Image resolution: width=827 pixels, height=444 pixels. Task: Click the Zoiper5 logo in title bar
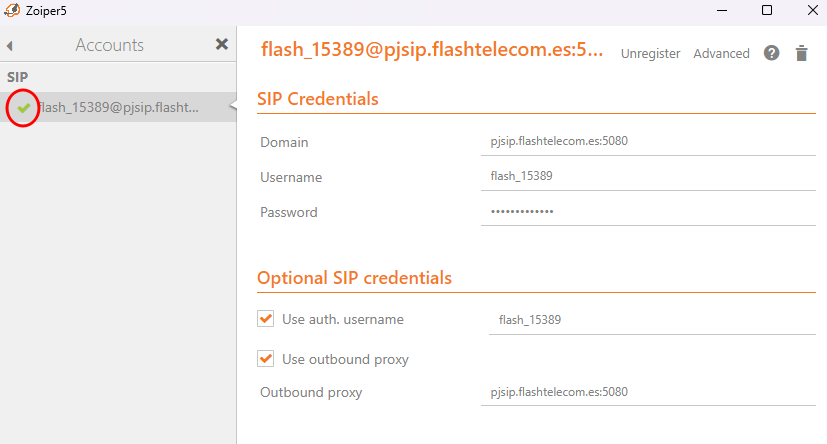[12, 10]
